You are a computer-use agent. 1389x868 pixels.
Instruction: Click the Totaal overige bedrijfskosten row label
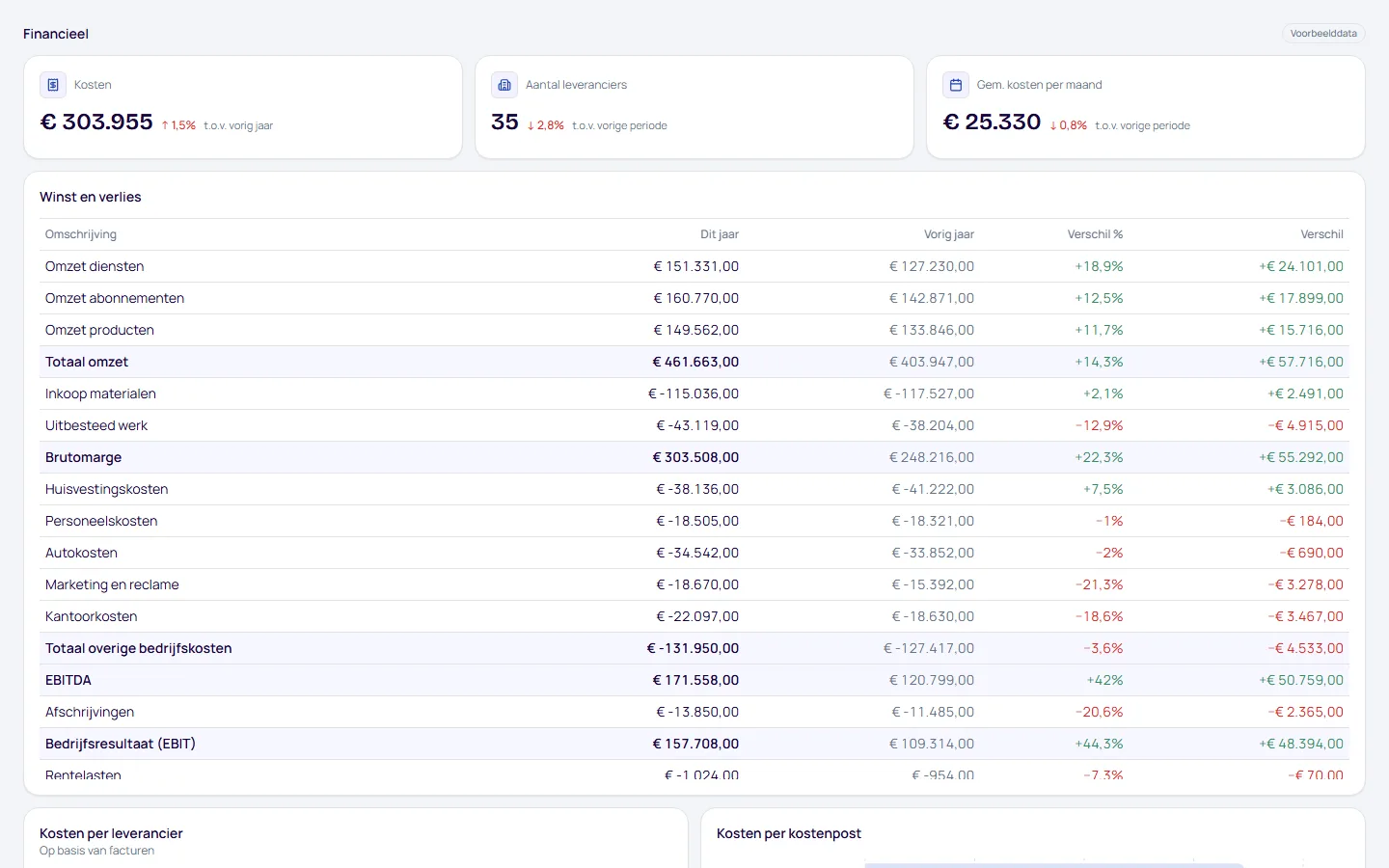[139, 648]
